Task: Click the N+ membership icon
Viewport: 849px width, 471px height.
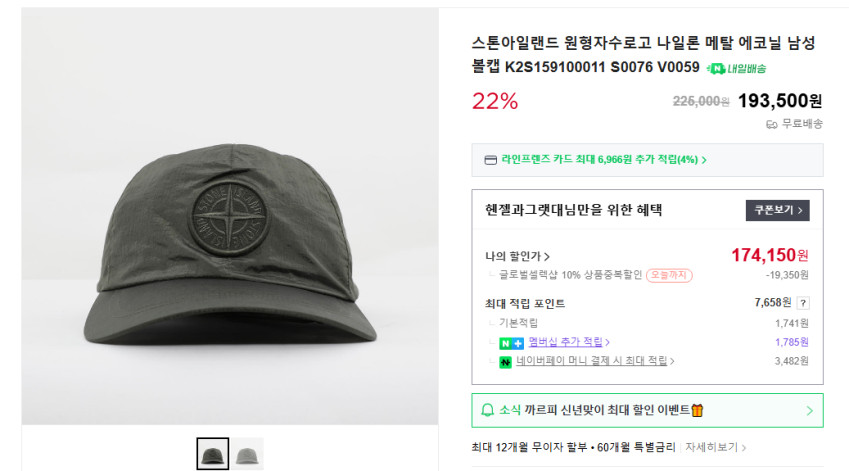Action: (511, 343)
